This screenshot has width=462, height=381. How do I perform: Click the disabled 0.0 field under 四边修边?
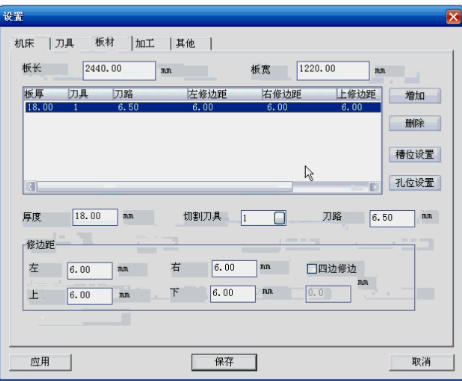tap(328, 294)
